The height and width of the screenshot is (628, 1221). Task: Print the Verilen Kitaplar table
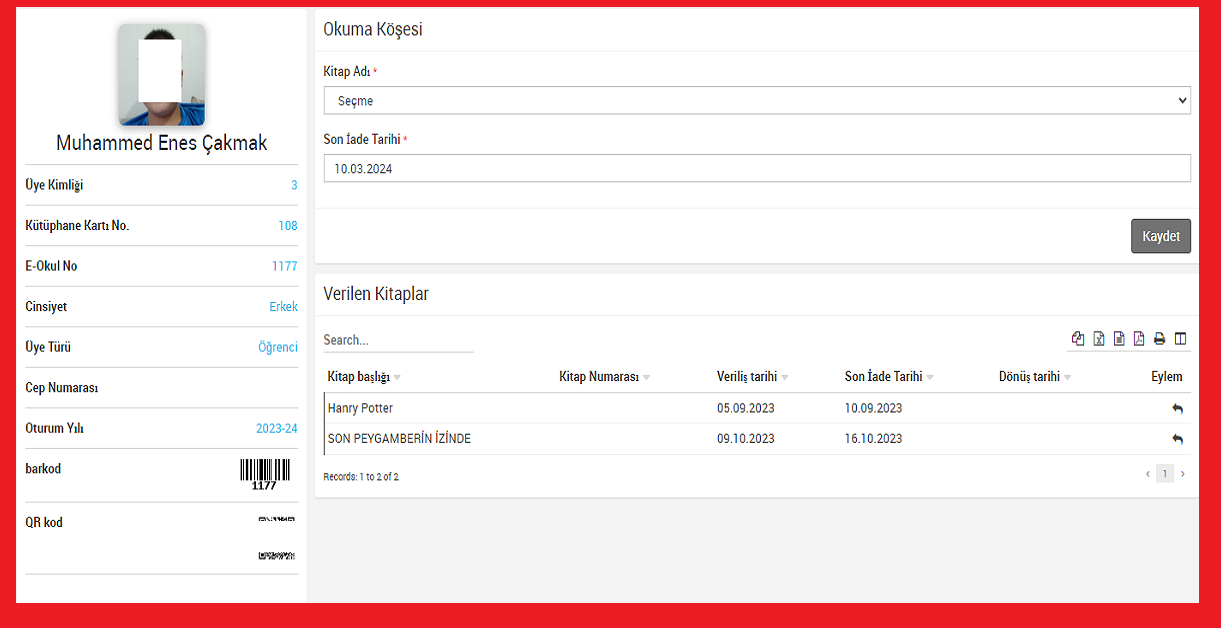1160,339
